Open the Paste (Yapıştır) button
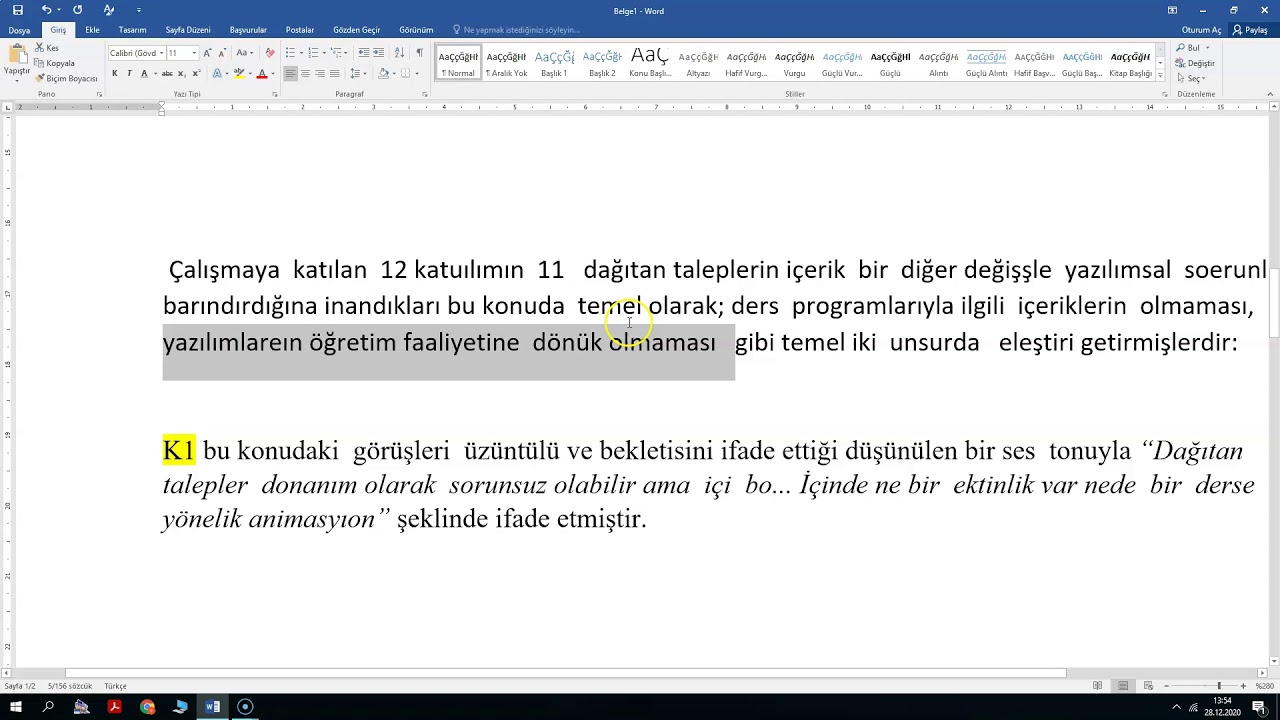This screenshot has height=720, width=1280. 16,62
